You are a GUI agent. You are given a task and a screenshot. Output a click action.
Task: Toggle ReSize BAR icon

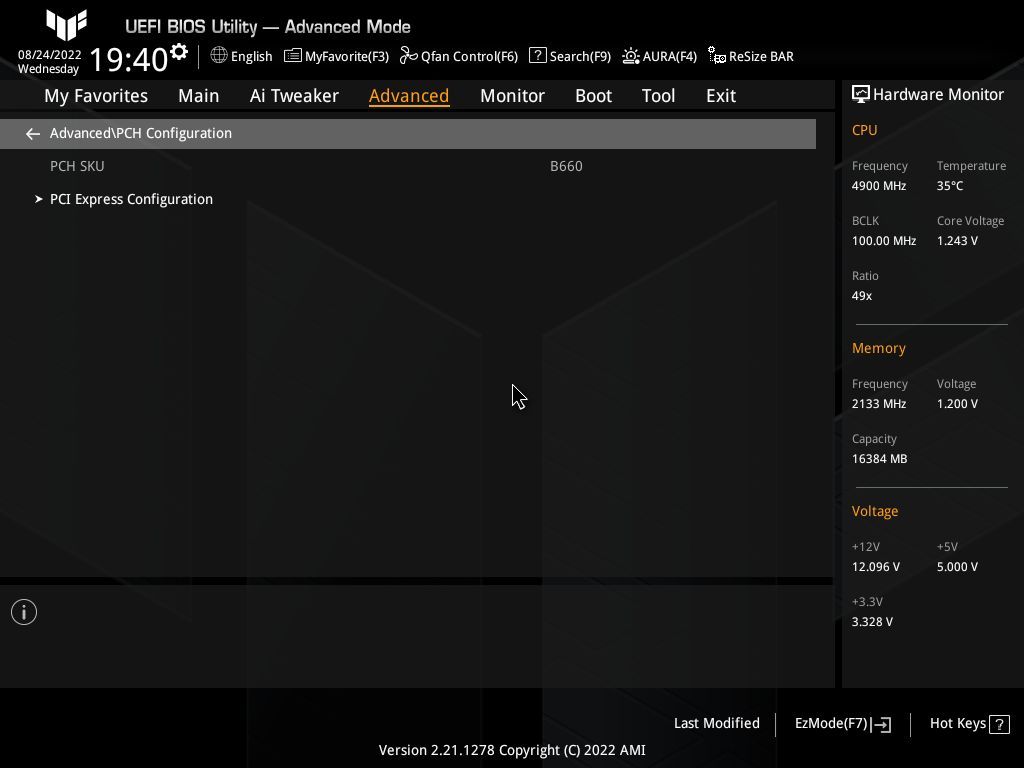point(716,56)
